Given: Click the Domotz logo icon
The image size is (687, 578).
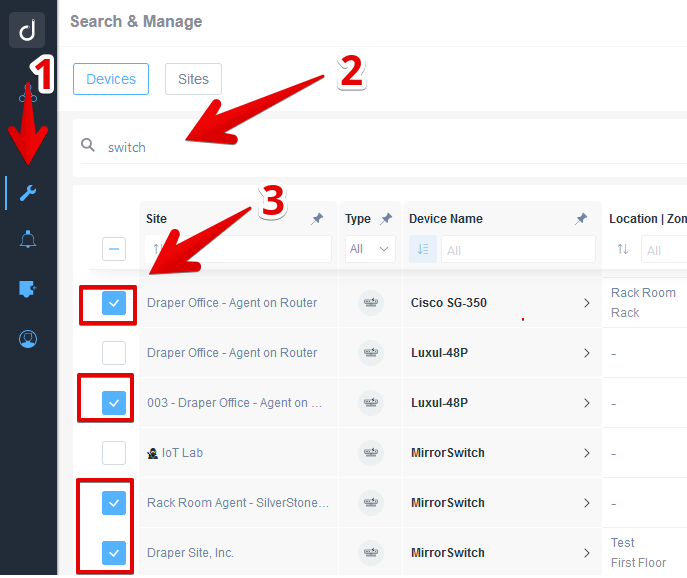Looking at the screenshot, I should tap(27, 30).
